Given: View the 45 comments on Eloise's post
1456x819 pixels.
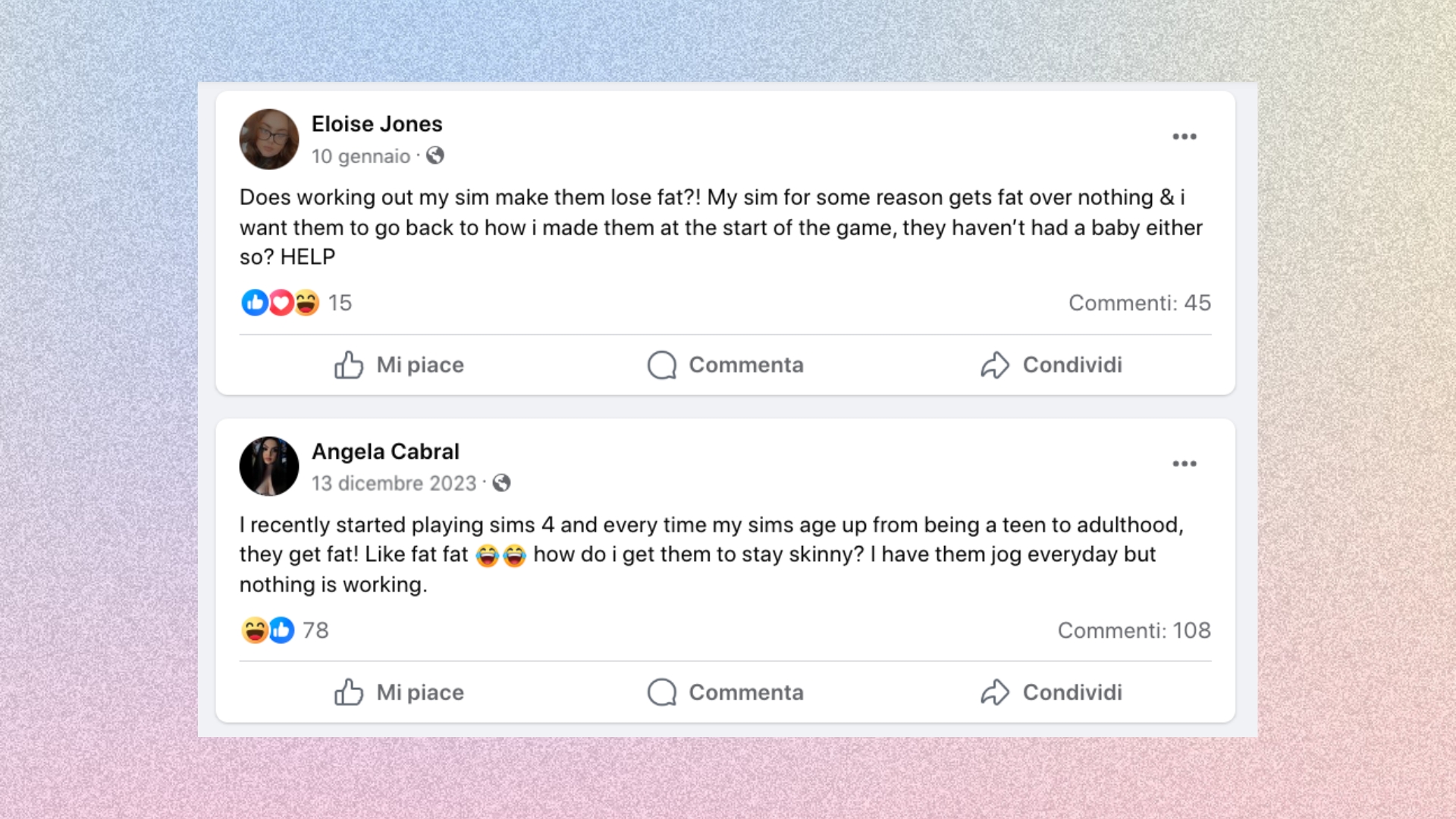Looking at the screenshot, I should [1139, 303].
